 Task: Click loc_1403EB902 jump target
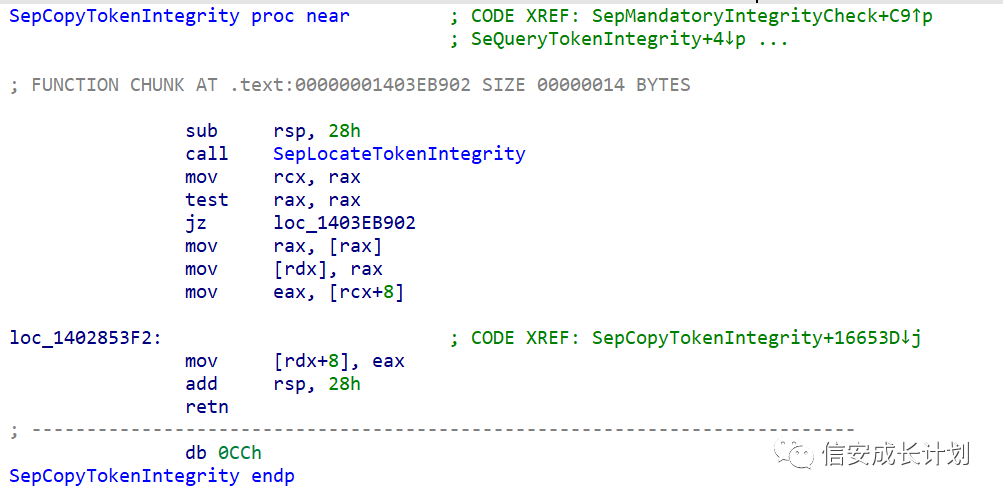point(344,223)
